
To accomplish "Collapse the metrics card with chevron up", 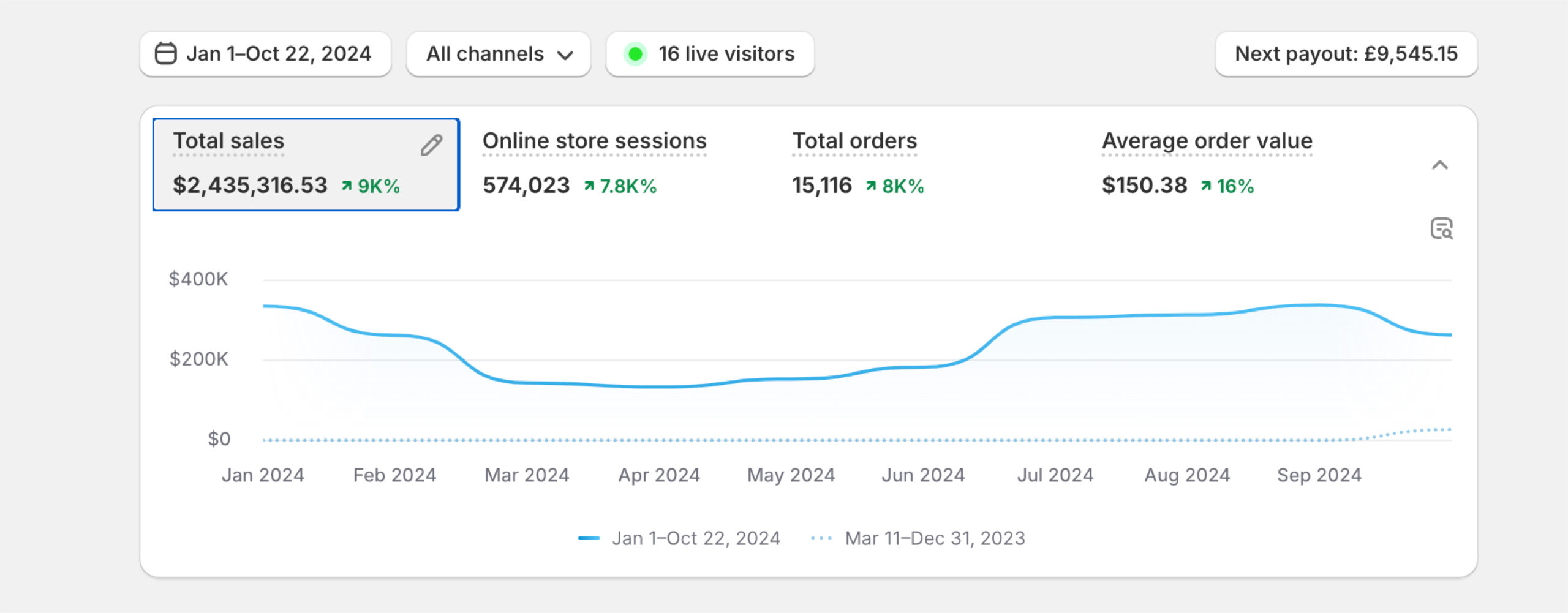I will (1439, 165).
